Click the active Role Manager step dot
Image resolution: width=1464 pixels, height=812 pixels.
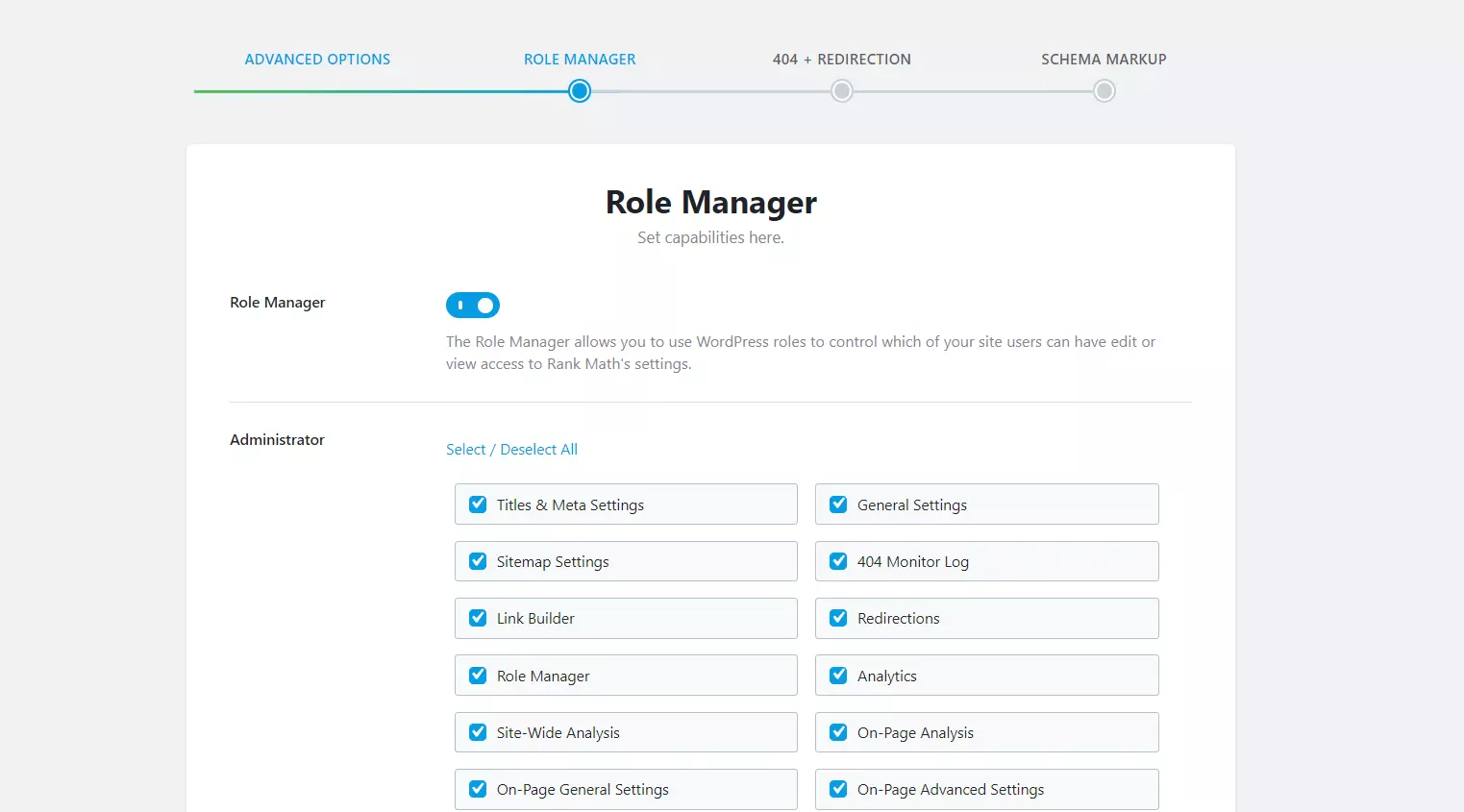click(580, 91)
